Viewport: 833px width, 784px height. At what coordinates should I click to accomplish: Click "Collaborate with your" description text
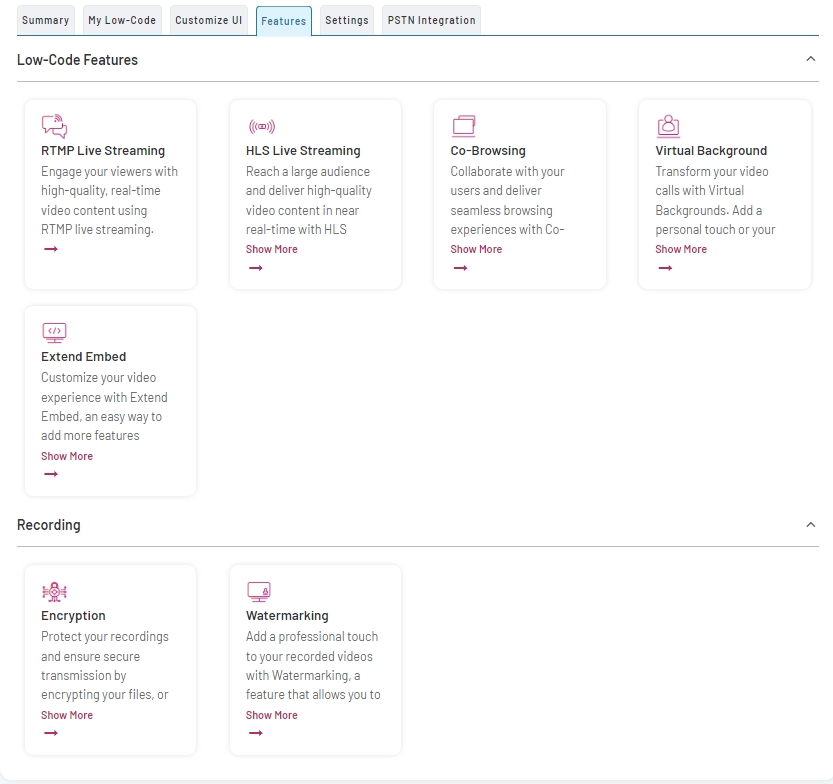[507, 172]
